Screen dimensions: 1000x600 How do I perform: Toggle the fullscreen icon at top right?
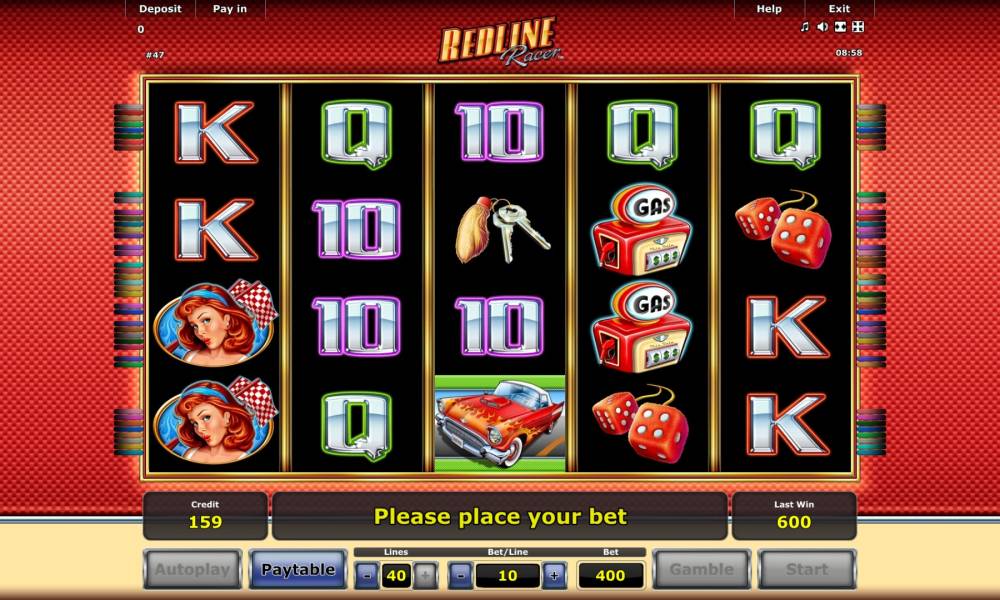pyautogui.click(x=841, y=27)
